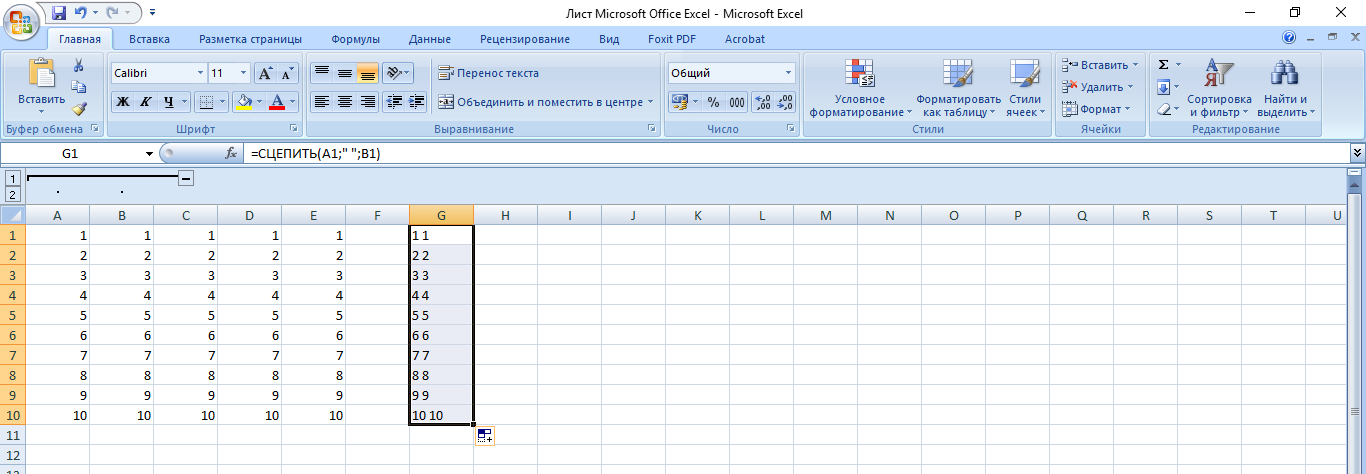Click AutoSum sigma icon
The width and height of the screenshot is (1366, 474).
click(1163, 64)
